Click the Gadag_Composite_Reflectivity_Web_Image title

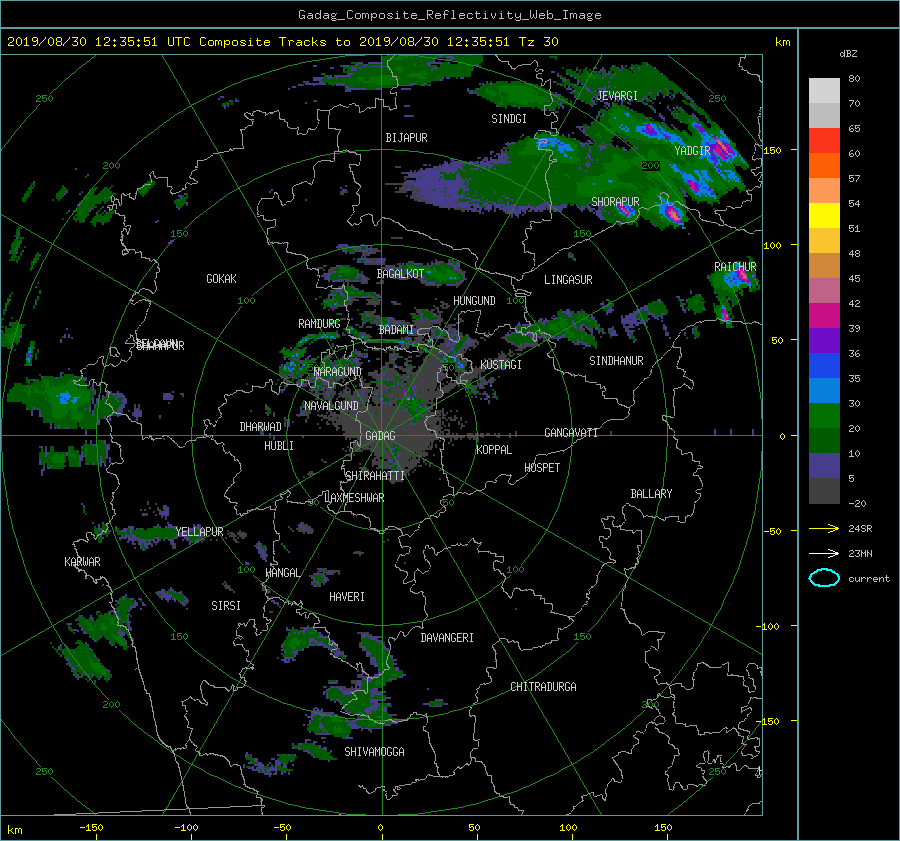coord(450,15)
